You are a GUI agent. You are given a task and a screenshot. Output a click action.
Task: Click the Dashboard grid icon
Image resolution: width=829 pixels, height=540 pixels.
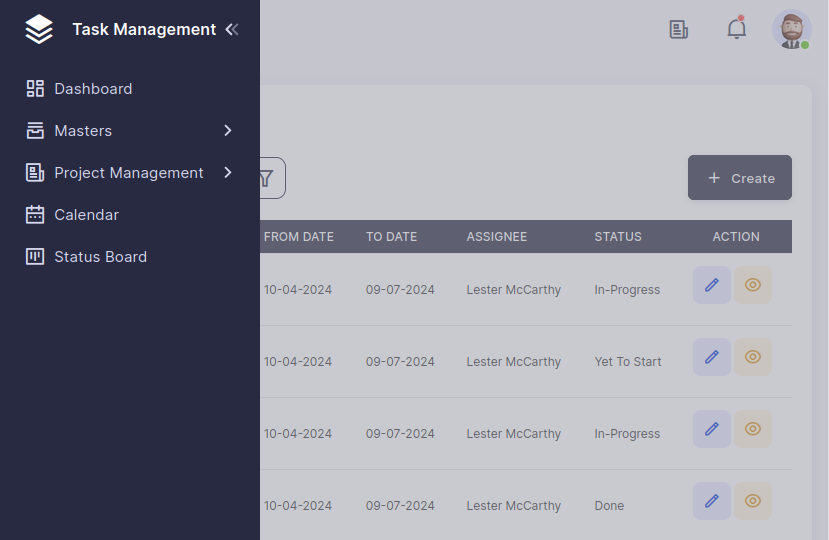click(x=35, y=88)
